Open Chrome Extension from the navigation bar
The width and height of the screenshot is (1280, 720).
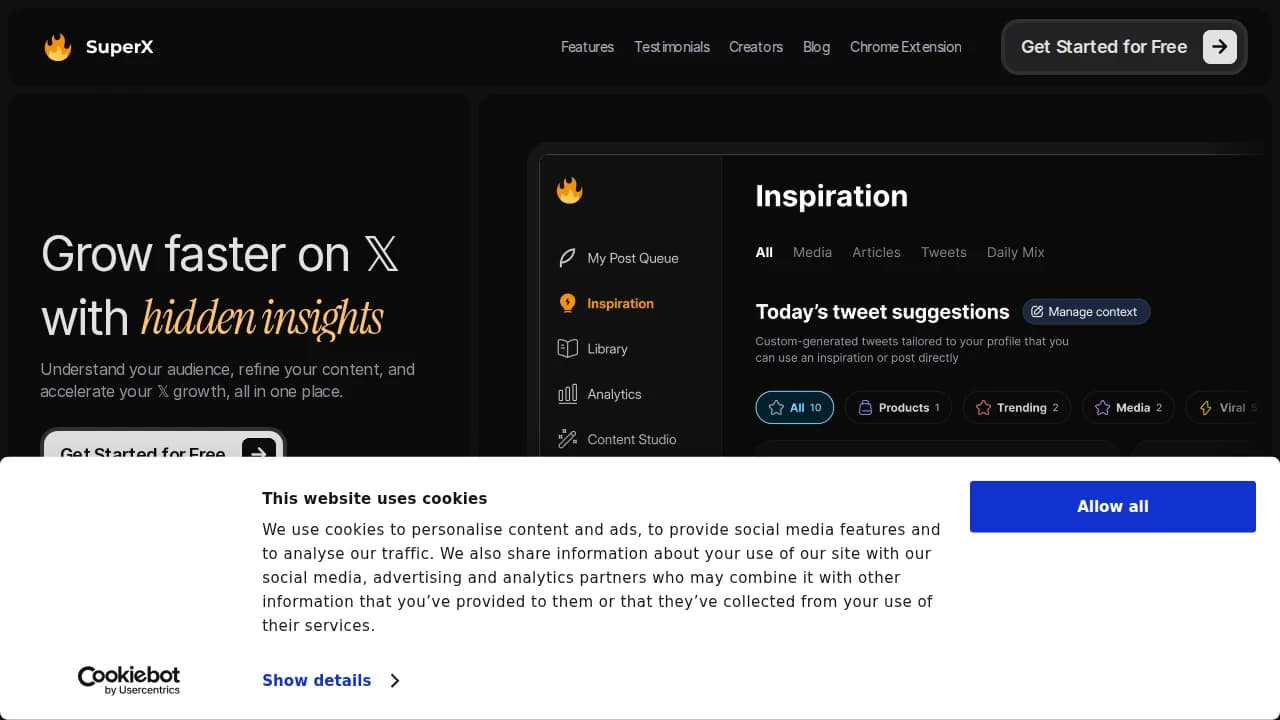(x=905, y=47)
